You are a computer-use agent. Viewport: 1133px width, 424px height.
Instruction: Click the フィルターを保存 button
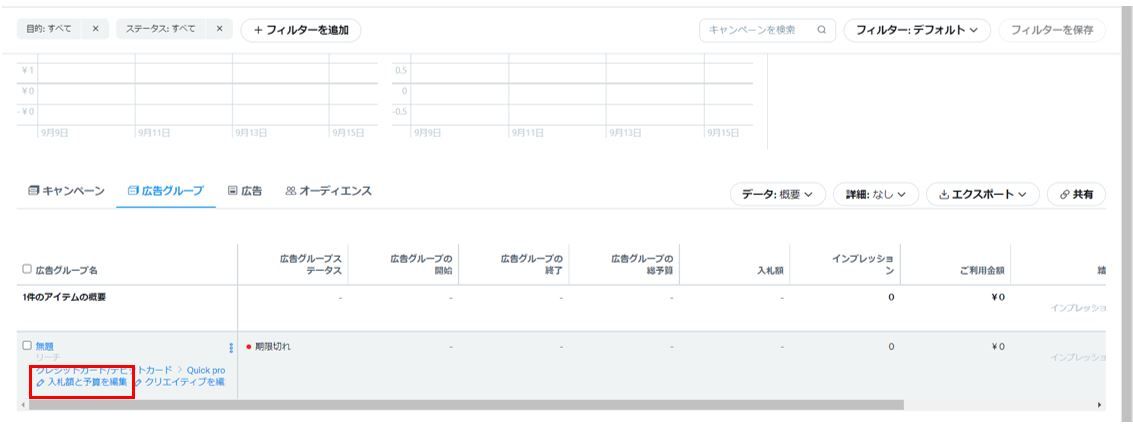click(1052, 30)
